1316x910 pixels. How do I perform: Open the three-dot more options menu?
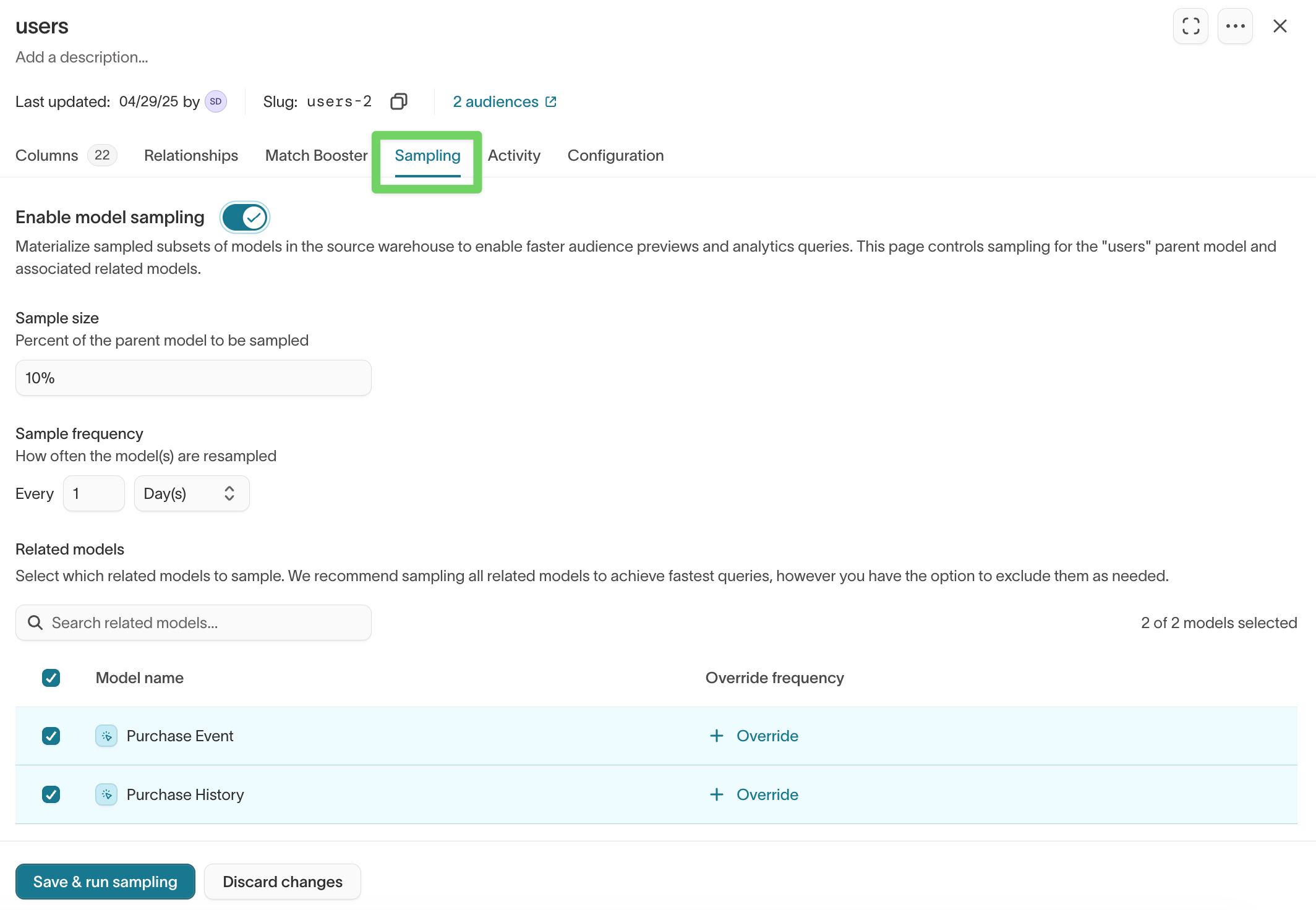pos(1235,26)
